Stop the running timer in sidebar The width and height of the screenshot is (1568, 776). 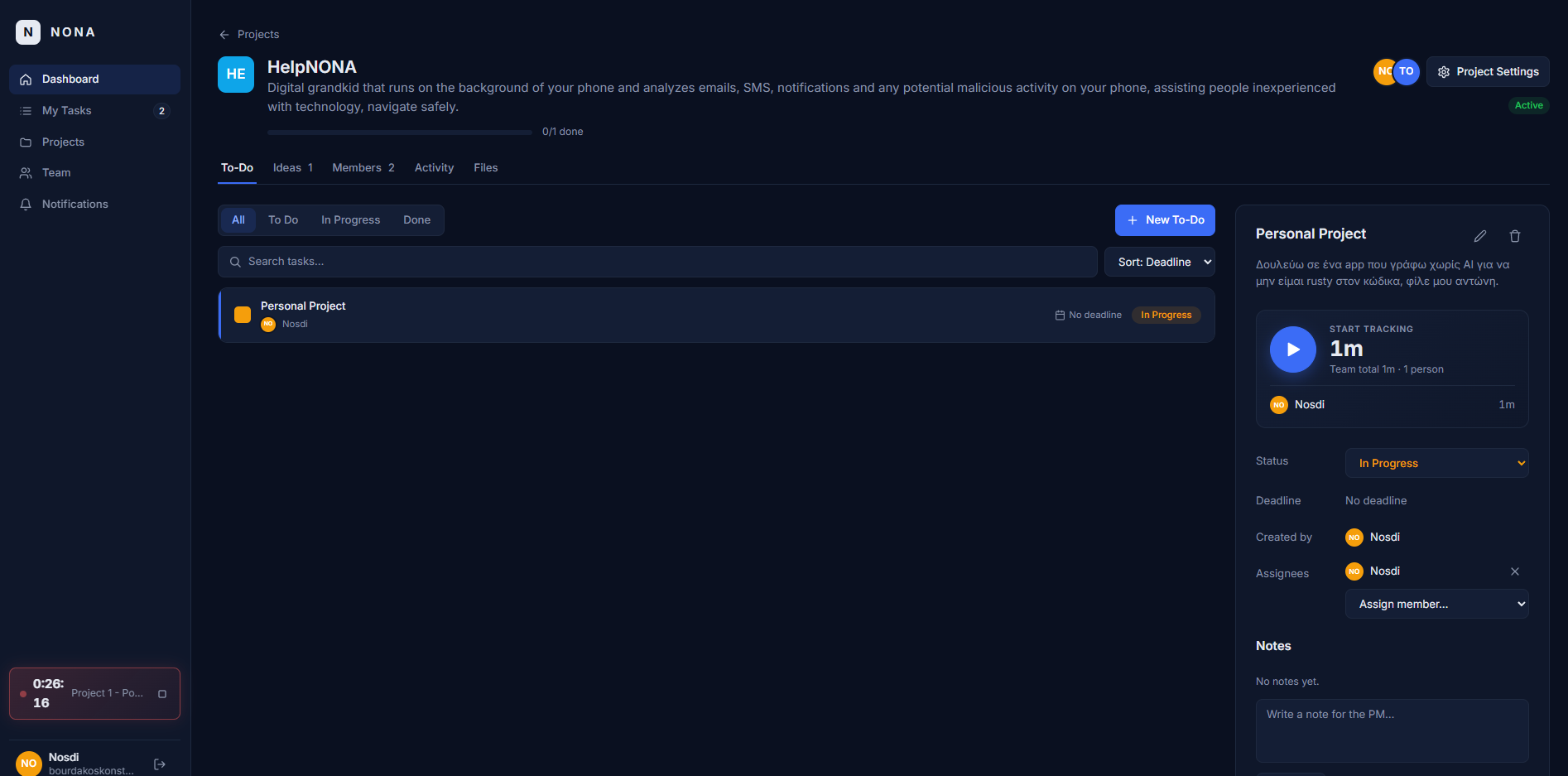click(x=162, y=694)
